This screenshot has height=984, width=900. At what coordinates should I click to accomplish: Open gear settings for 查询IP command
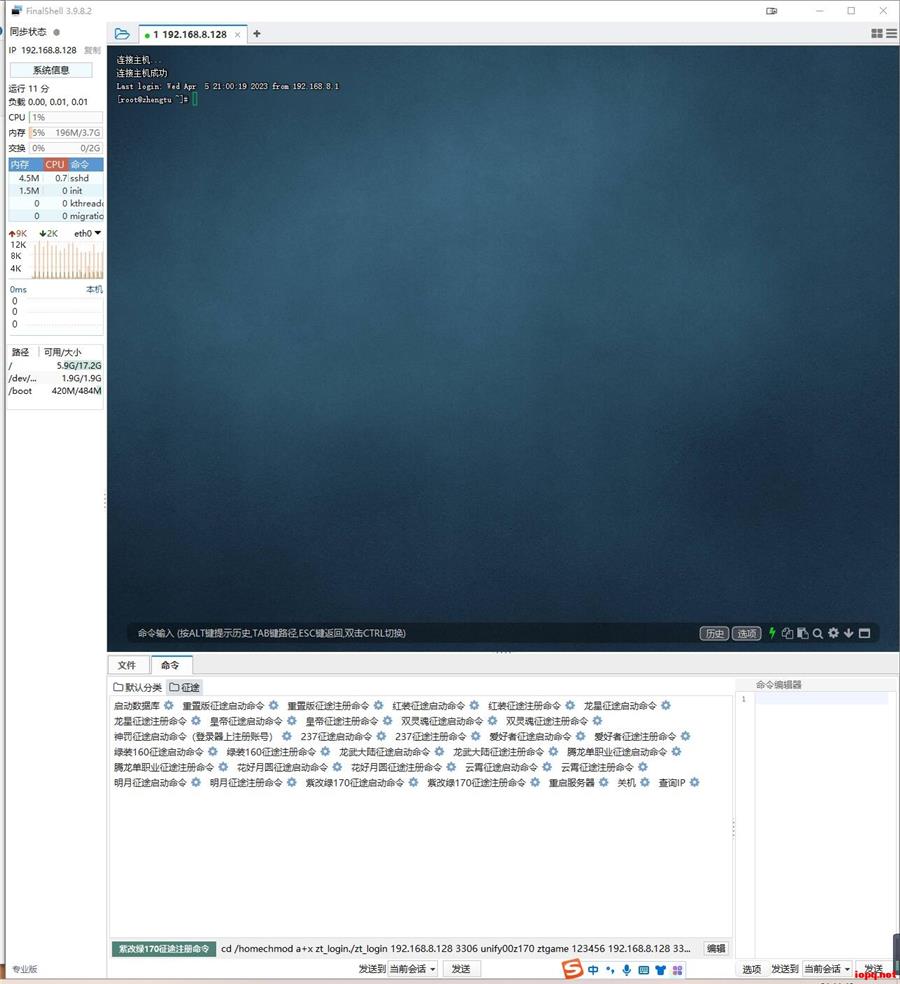695,783
